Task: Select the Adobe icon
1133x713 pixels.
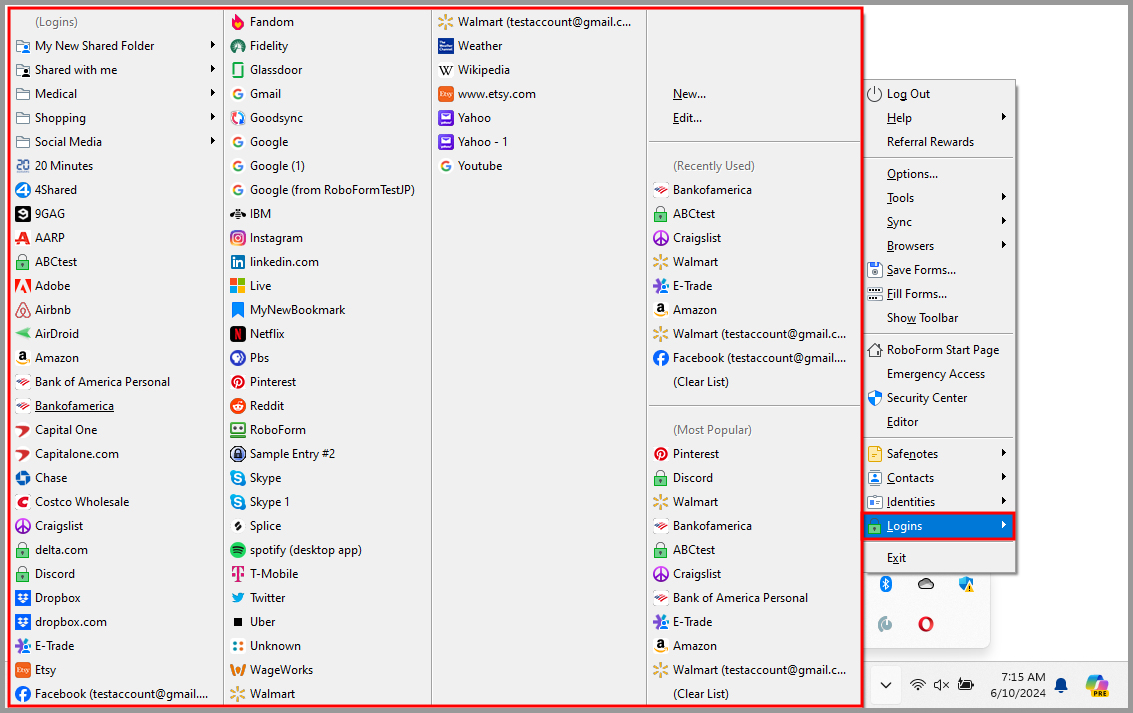Action: [x=23, y=286]
